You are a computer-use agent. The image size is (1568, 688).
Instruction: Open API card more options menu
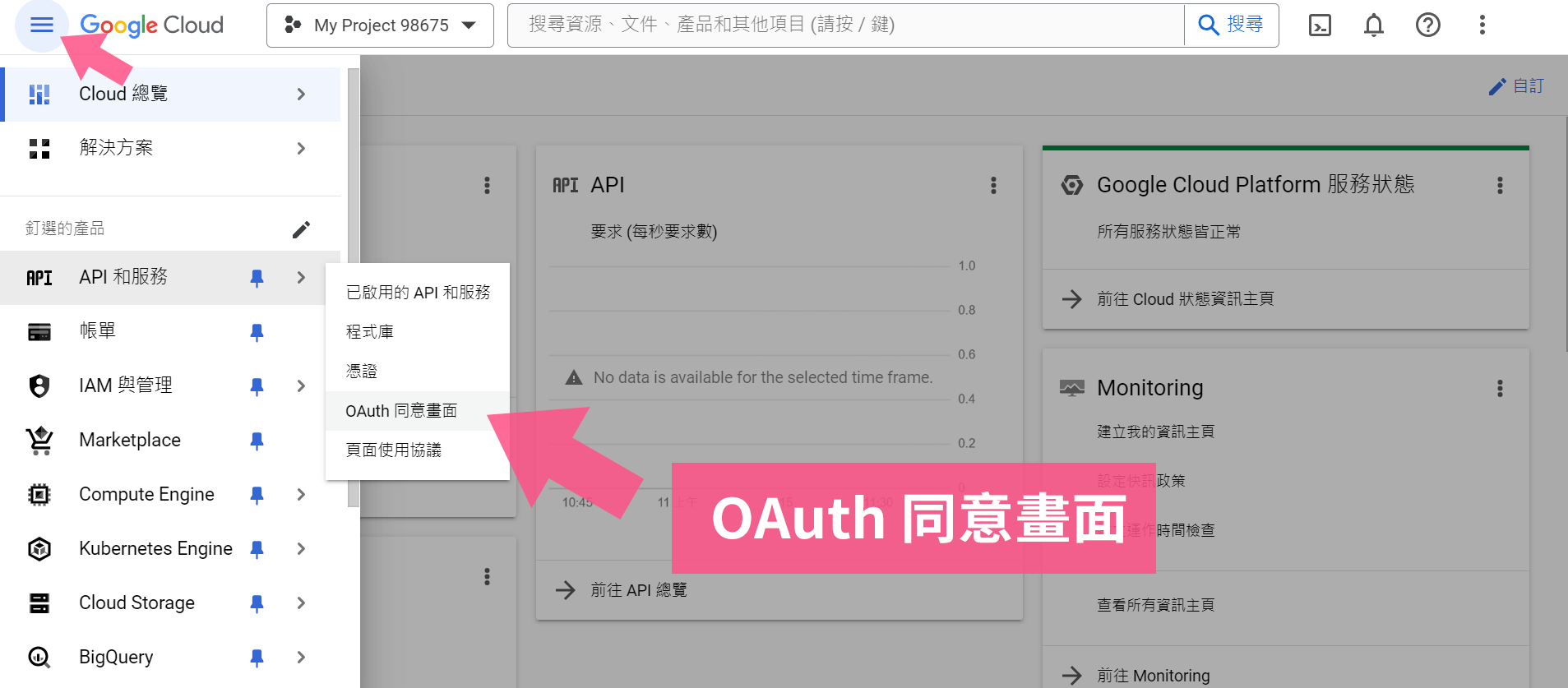pyautogui.click(x=993, y=186)
